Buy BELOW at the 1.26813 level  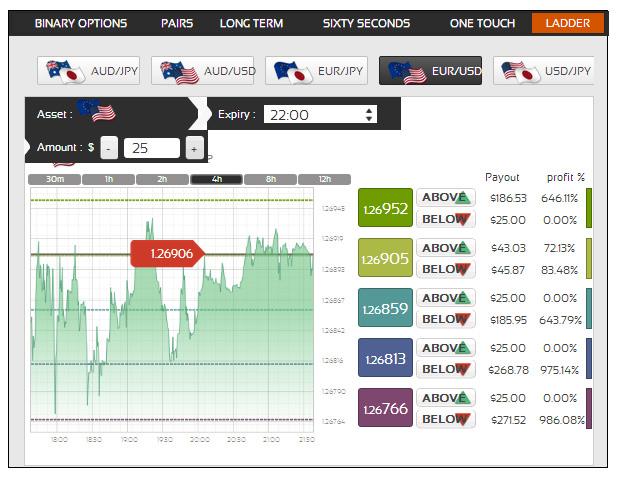coord(446,369)
